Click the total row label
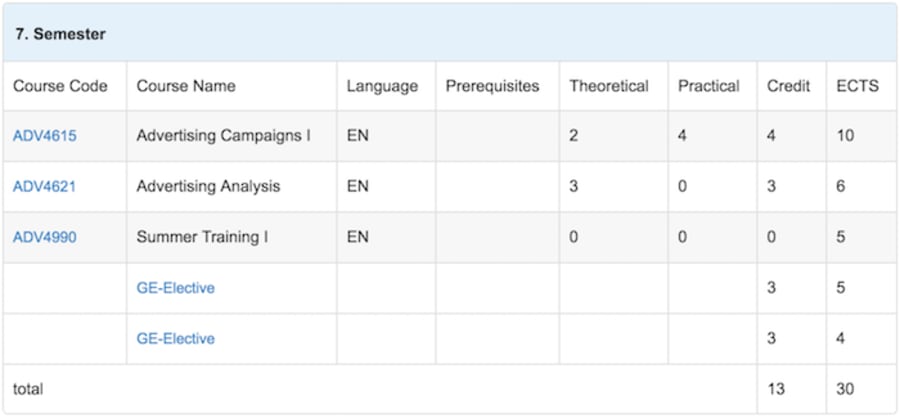Viewport: 900px width, 418px height. 28,389
